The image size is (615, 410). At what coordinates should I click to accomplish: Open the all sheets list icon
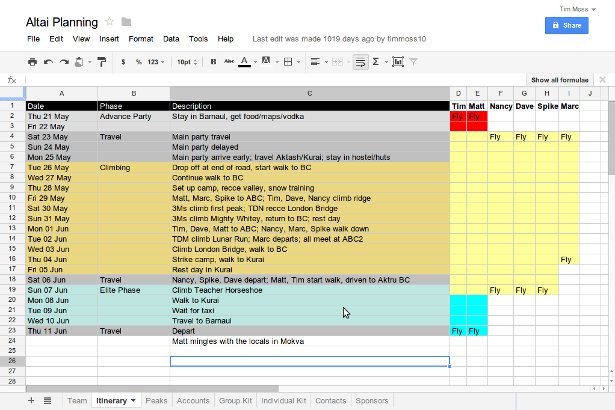[47, 401]
